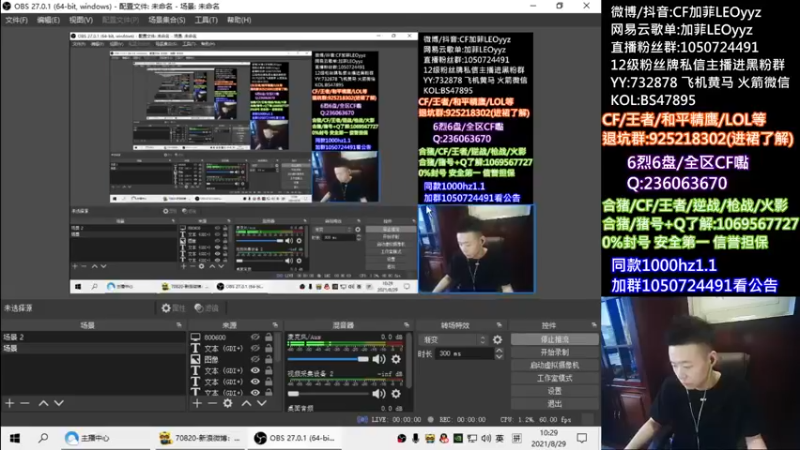Screen dimensions: 800x450
Task: Click the 属性 gear button above the panels
Action: click(x=173, y=308)
